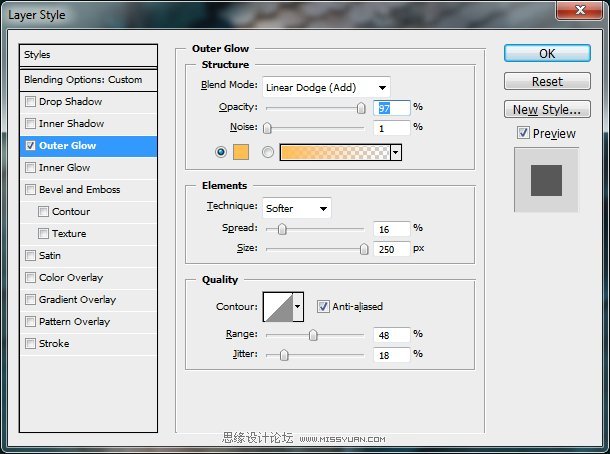
Task: Enable the Stroke checkbox
Action: tap(30, 344)
